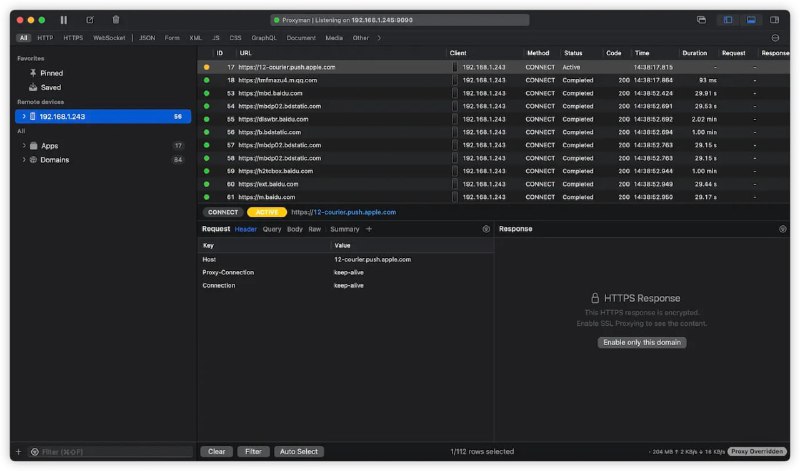Screen dimensions: 800x471
Task: Toggle the left sidebar layout icon
Action: (x=728, y=20)
